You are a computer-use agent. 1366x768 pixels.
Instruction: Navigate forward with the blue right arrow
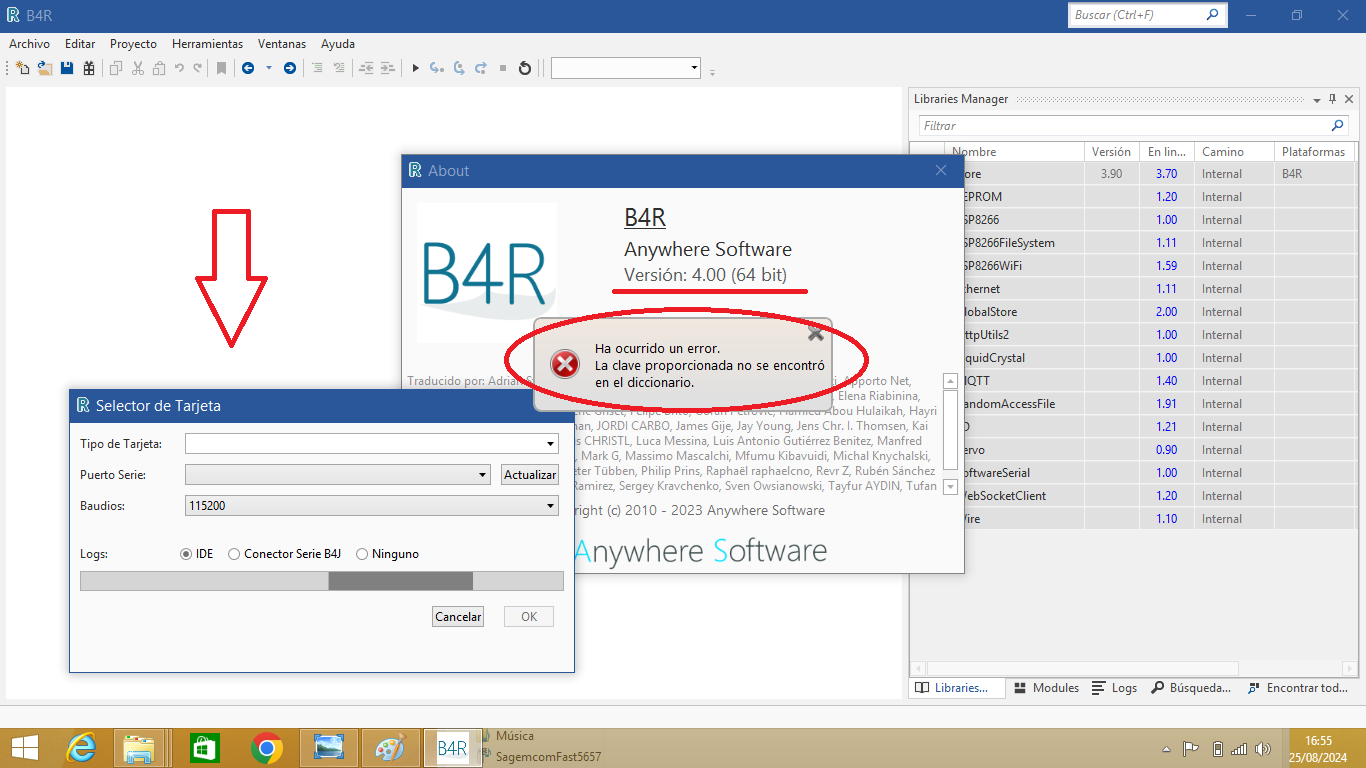290,68
